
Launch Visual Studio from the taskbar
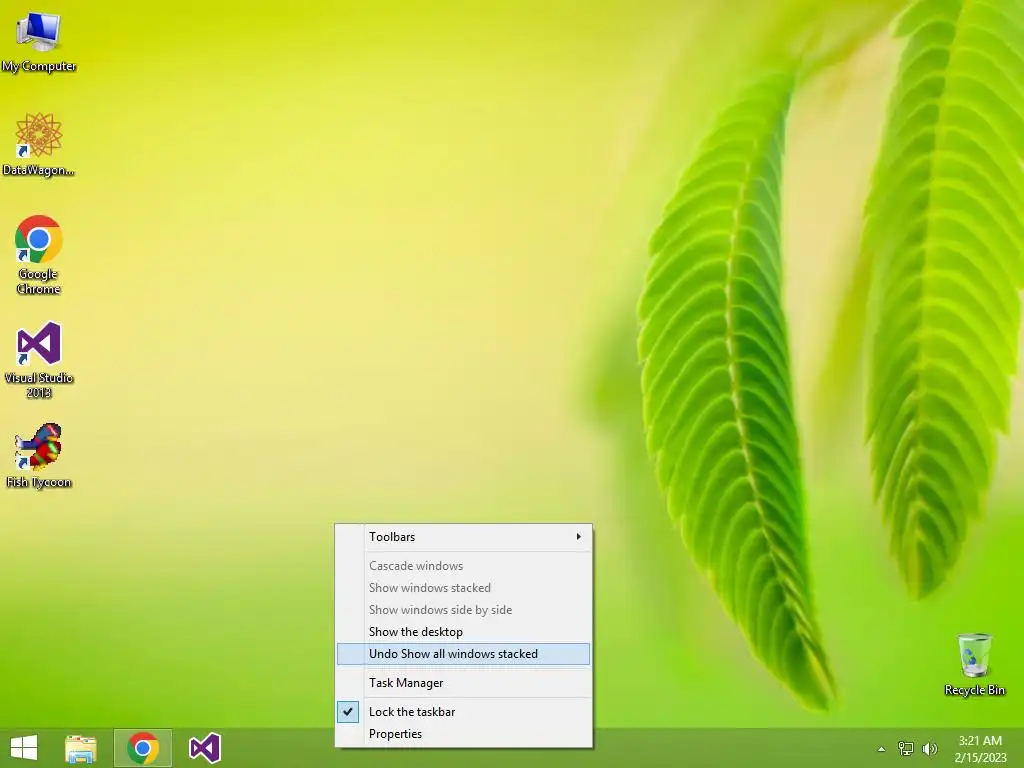(205, 748)
